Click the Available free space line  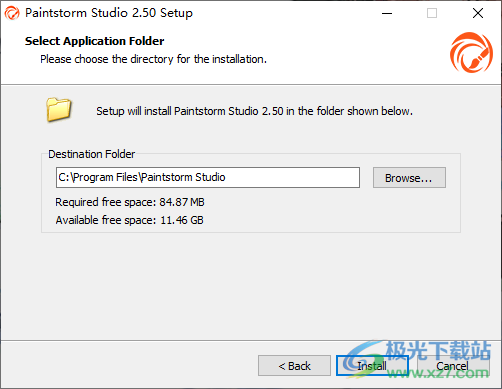[129, 220]
